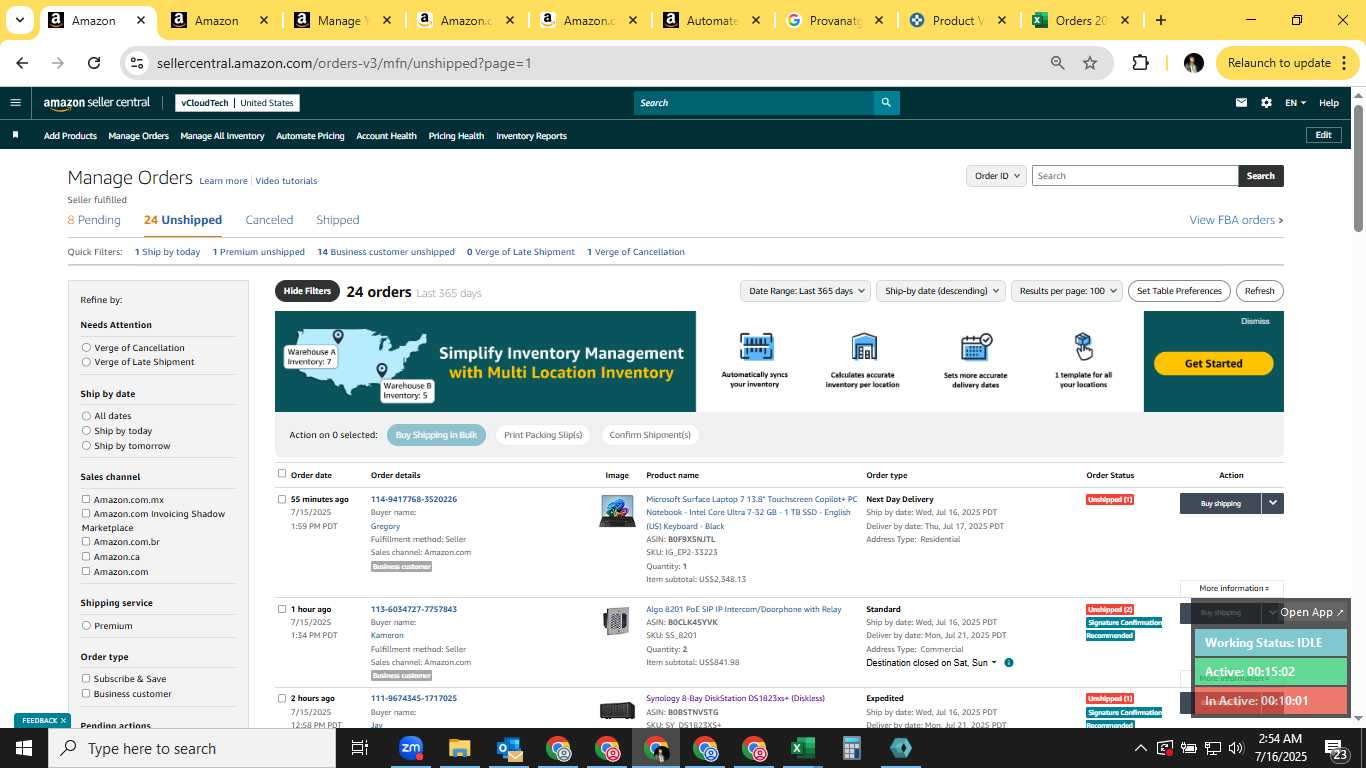
Task: Open the vCloudTech United States marketplace switcher
Action: tap(237, 103)
